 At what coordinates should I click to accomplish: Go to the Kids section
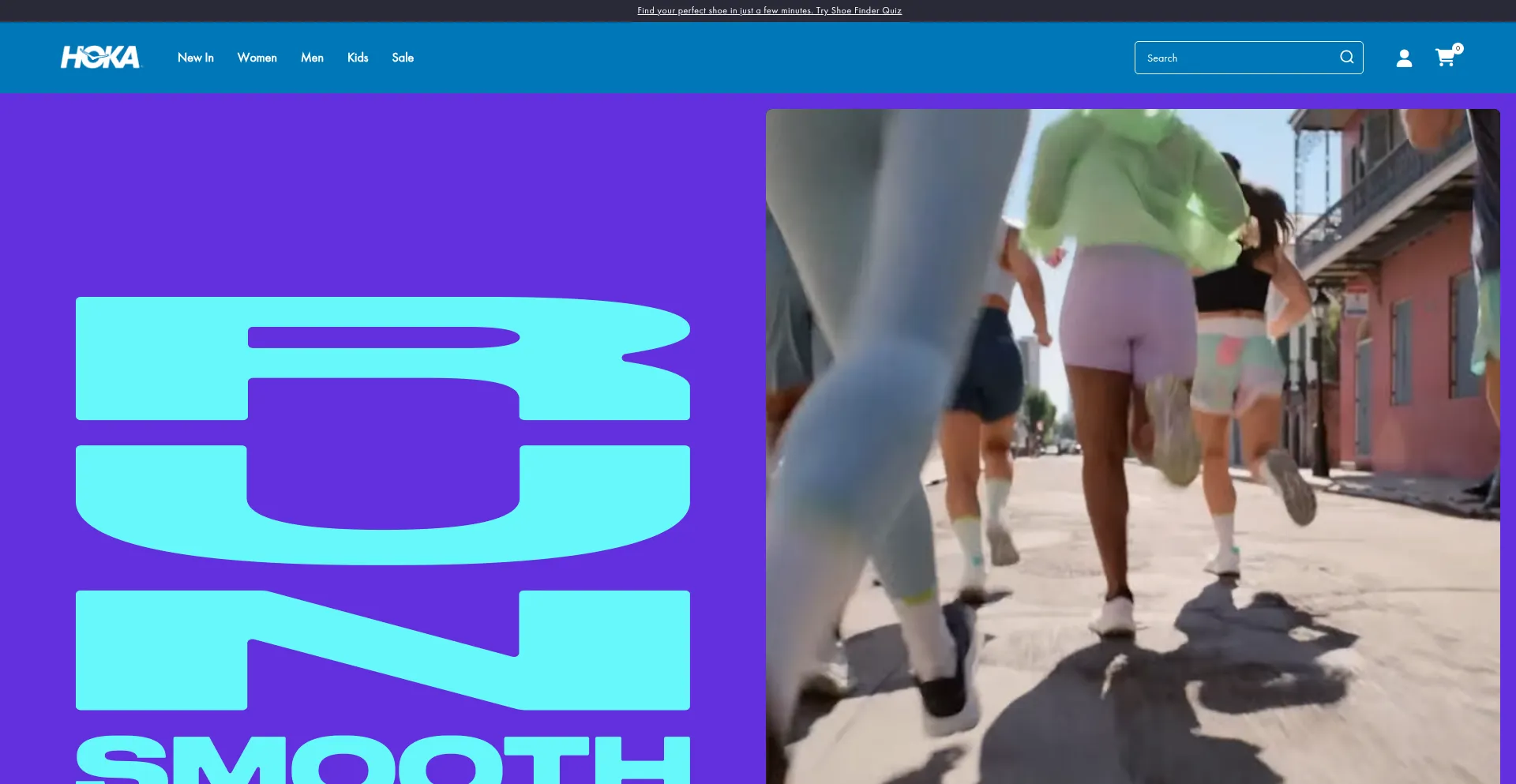(358, 58)
